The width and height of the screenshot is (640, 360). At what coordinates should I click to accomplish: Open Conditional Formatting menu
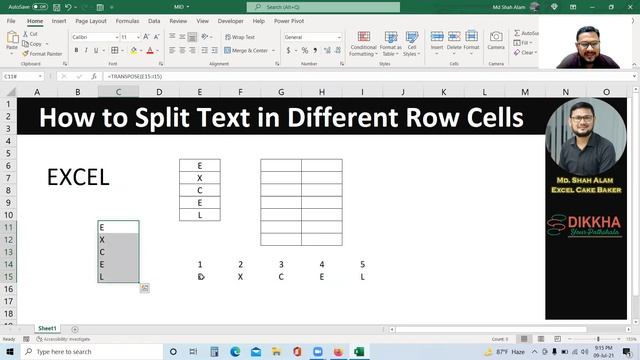[363, 43]
